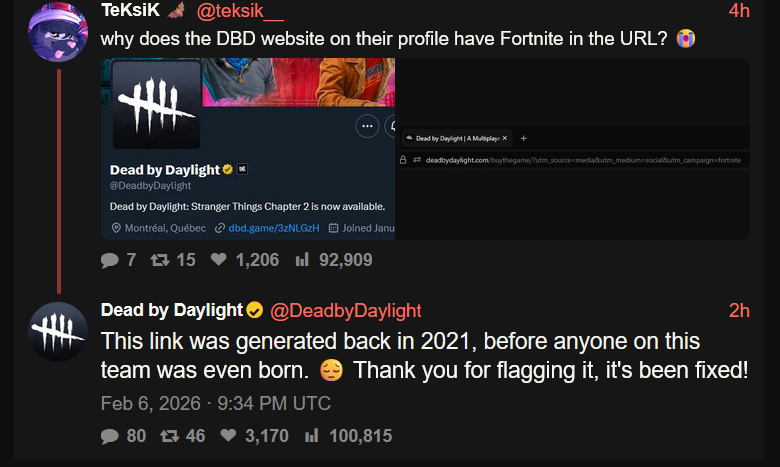Open the @teksik__ handle link
This screenshot has height=467, width=780.
[x=240, y=10]
